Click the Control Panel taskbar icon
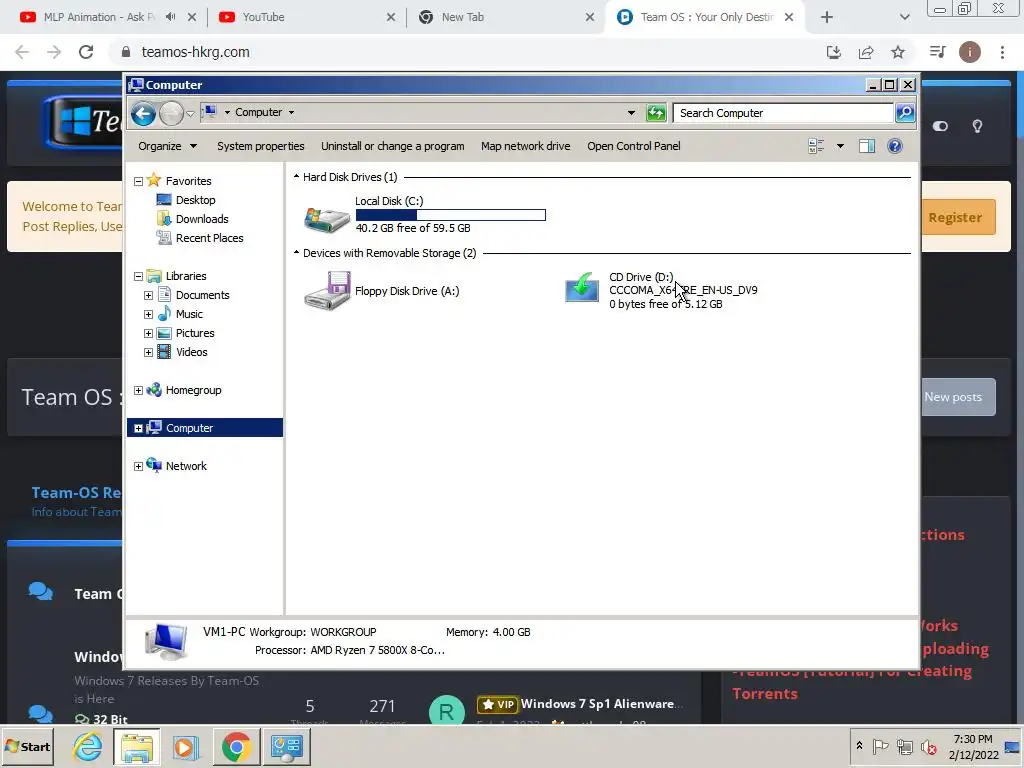Image resolution: width=1024 pixels, height=768 pixels. 287,746
